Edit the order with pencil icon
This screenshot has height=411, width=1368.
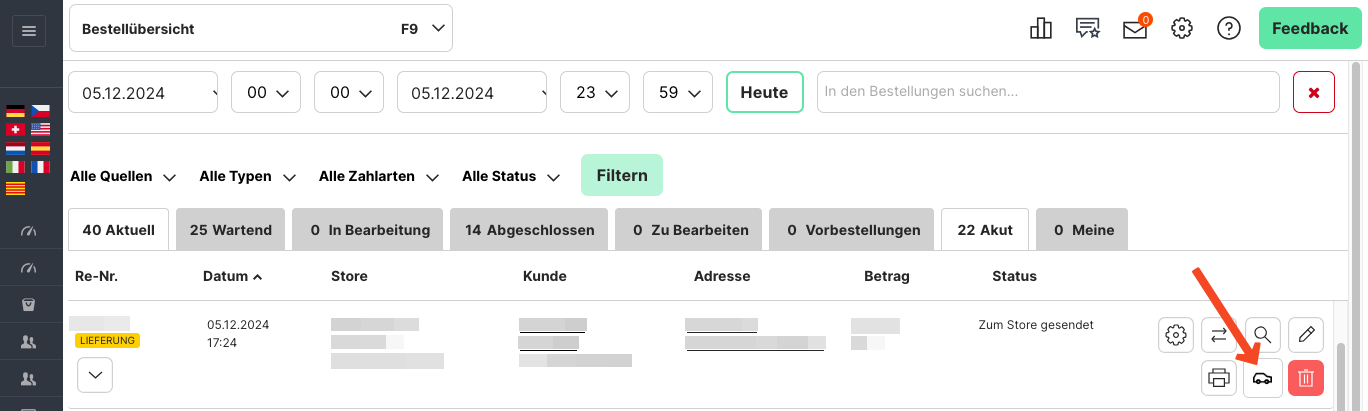[1306, 334]
